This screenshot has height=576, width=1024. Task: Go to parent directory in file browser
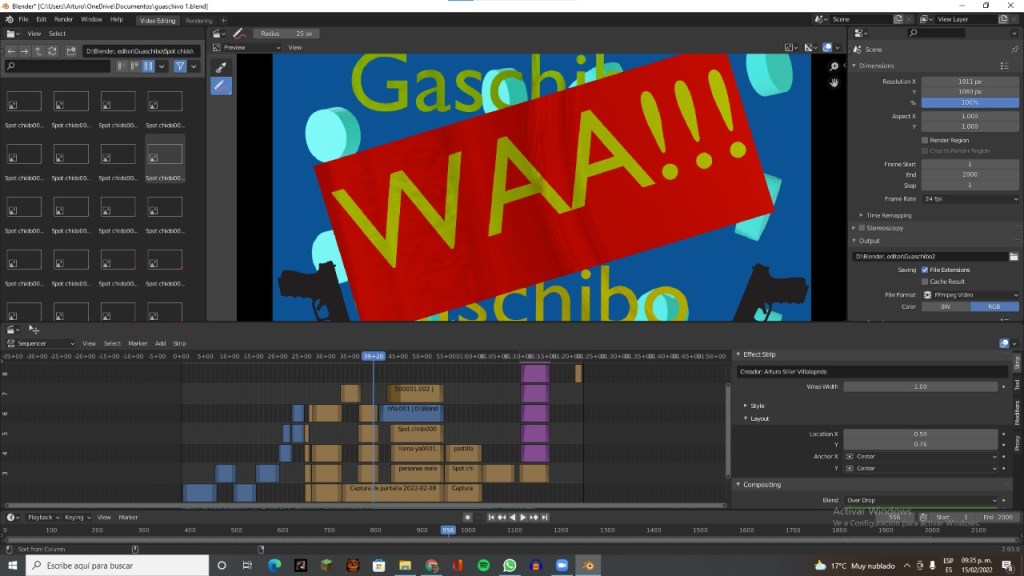pyautogui.click(x=38, y=51)
